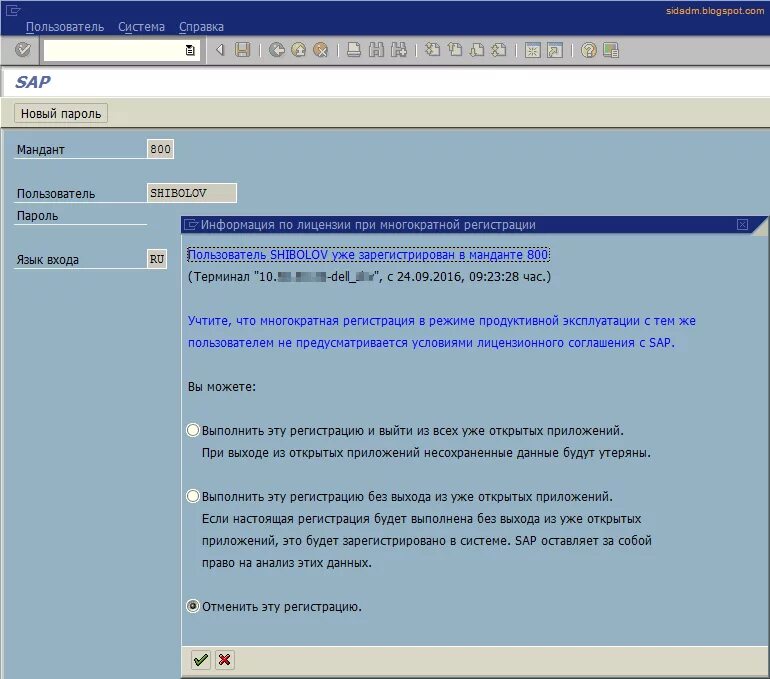Open the system menu icon at top-left

(x=13, y=10)
